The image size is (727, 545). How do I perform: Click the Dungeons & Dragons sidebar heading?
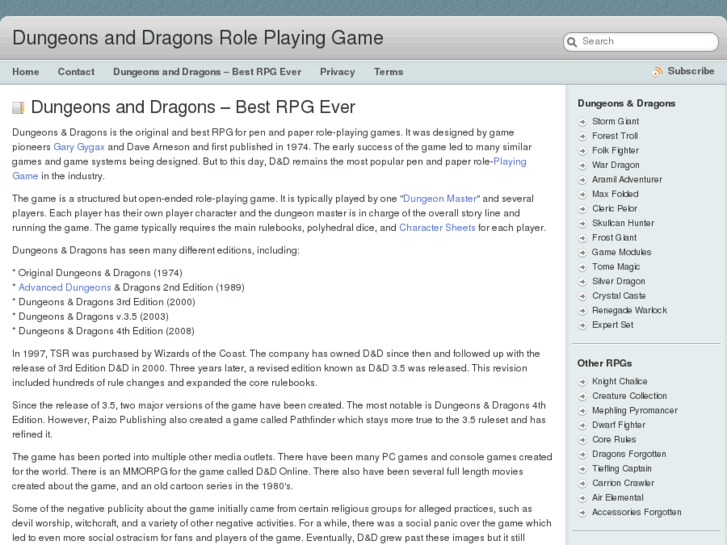pyautogui.click(x=626, y=103)
